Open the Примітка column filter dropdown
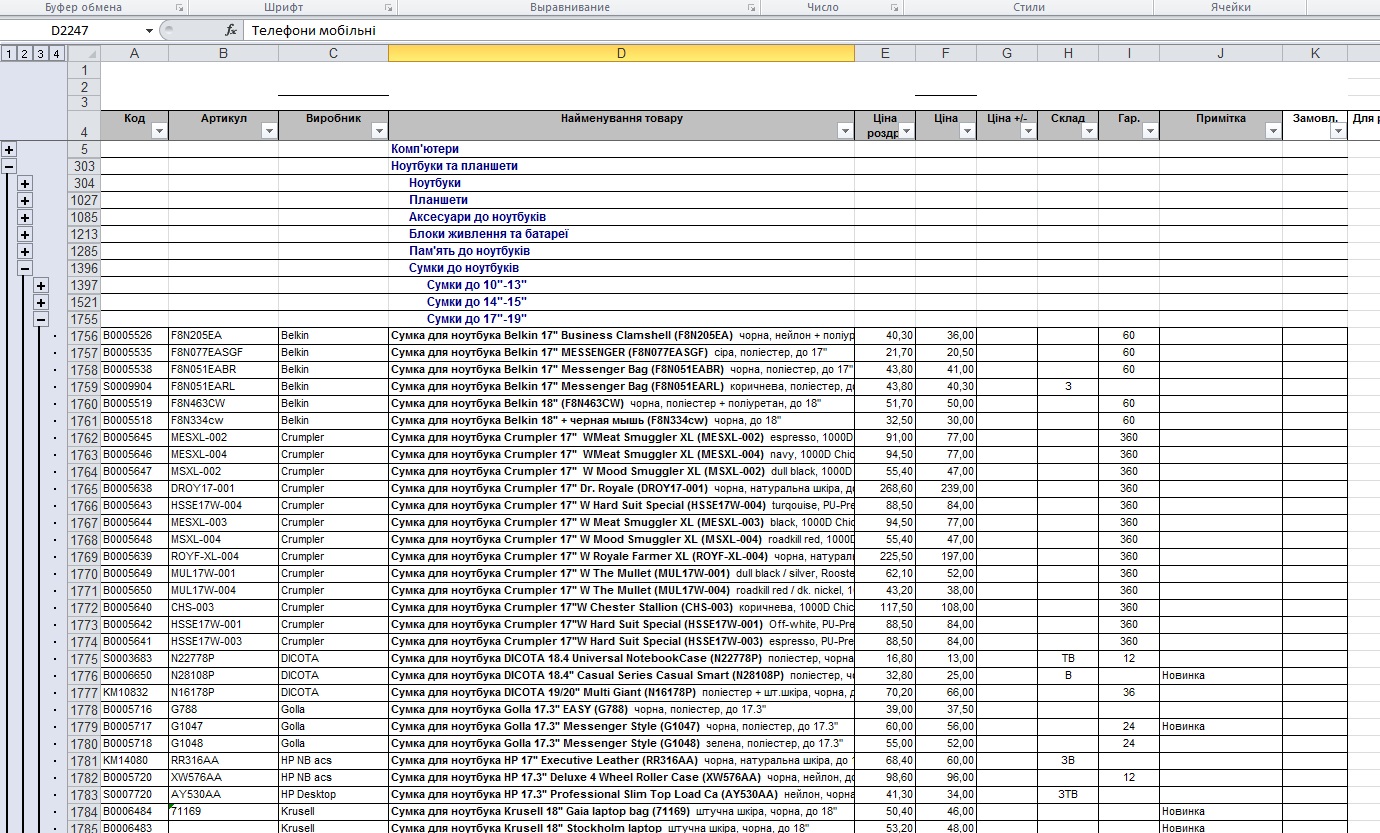This screenshot has width=1380, height=833. point(1273,131)
